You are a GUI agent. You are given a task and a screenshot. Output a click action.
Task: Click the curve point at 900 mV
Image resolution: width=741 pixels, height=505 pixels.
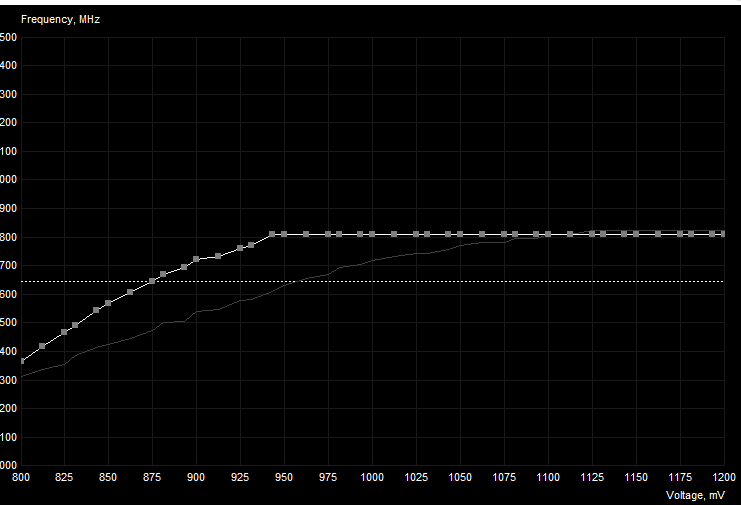coord(196,259)
